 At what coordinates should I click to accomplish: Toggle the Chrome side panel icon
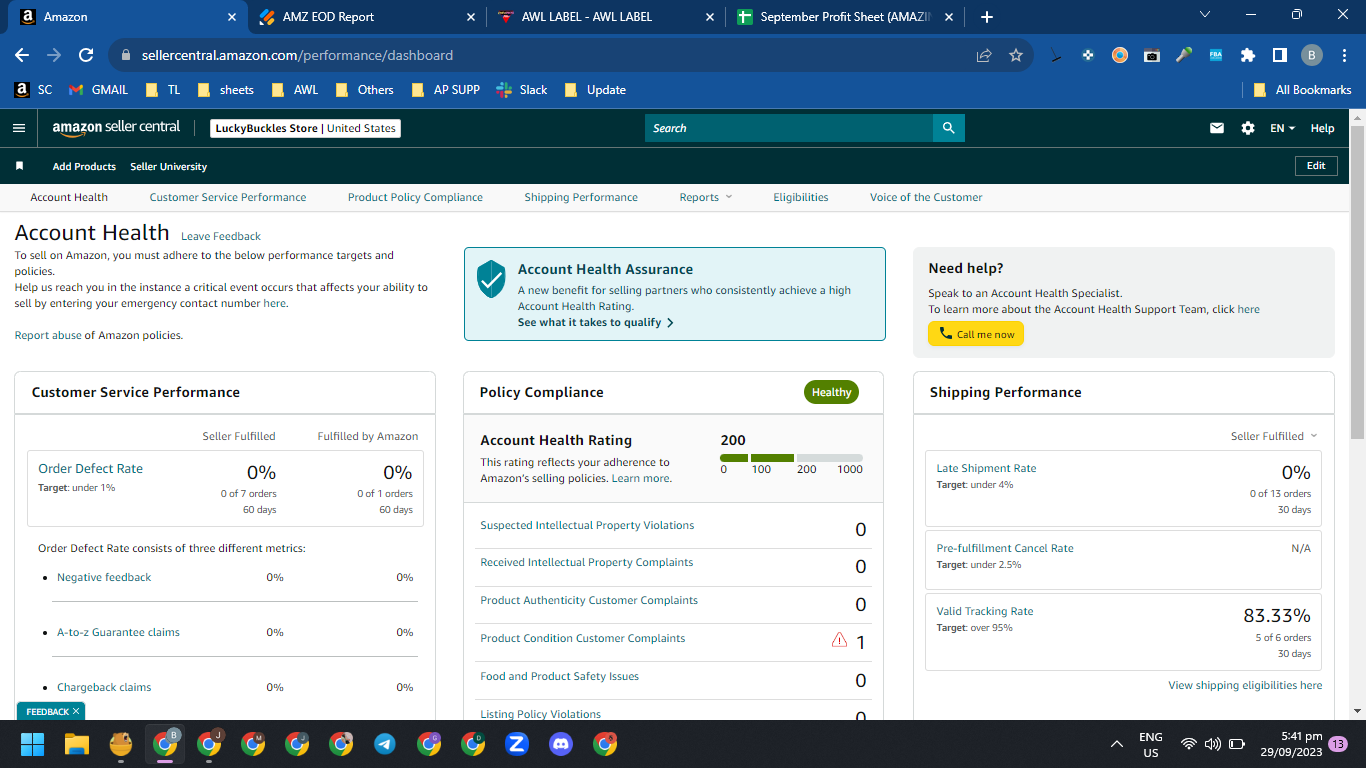pos(1279,55)
